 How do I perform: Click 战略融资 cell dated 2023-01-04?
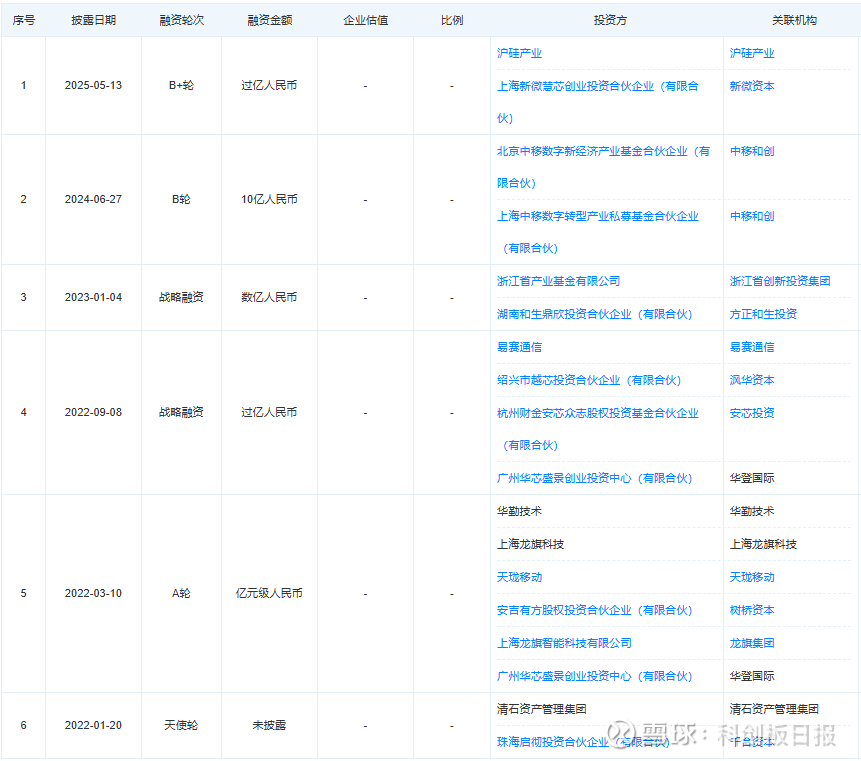point(181,298)
